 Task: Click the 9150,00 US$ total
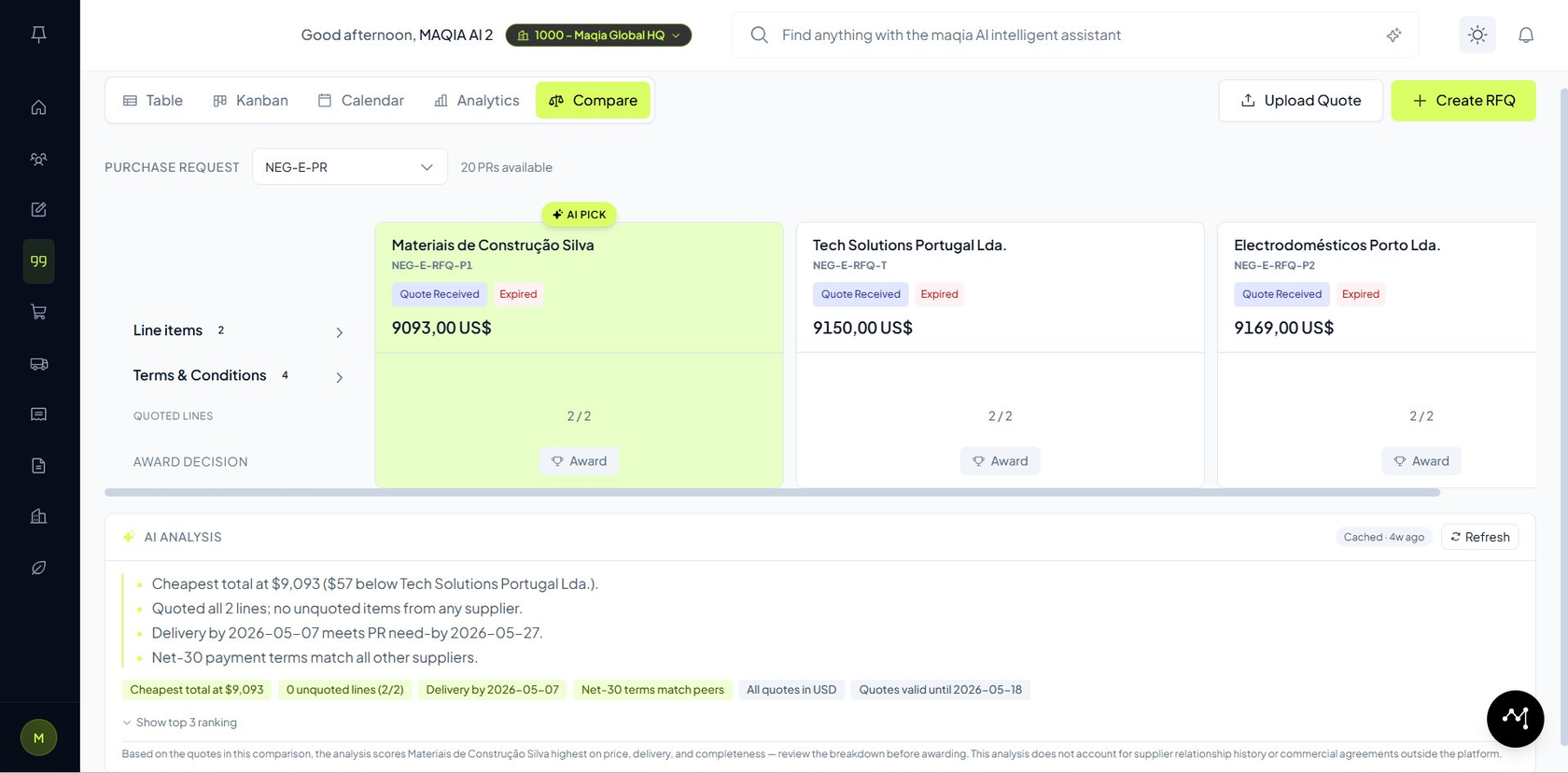[862, 328]
